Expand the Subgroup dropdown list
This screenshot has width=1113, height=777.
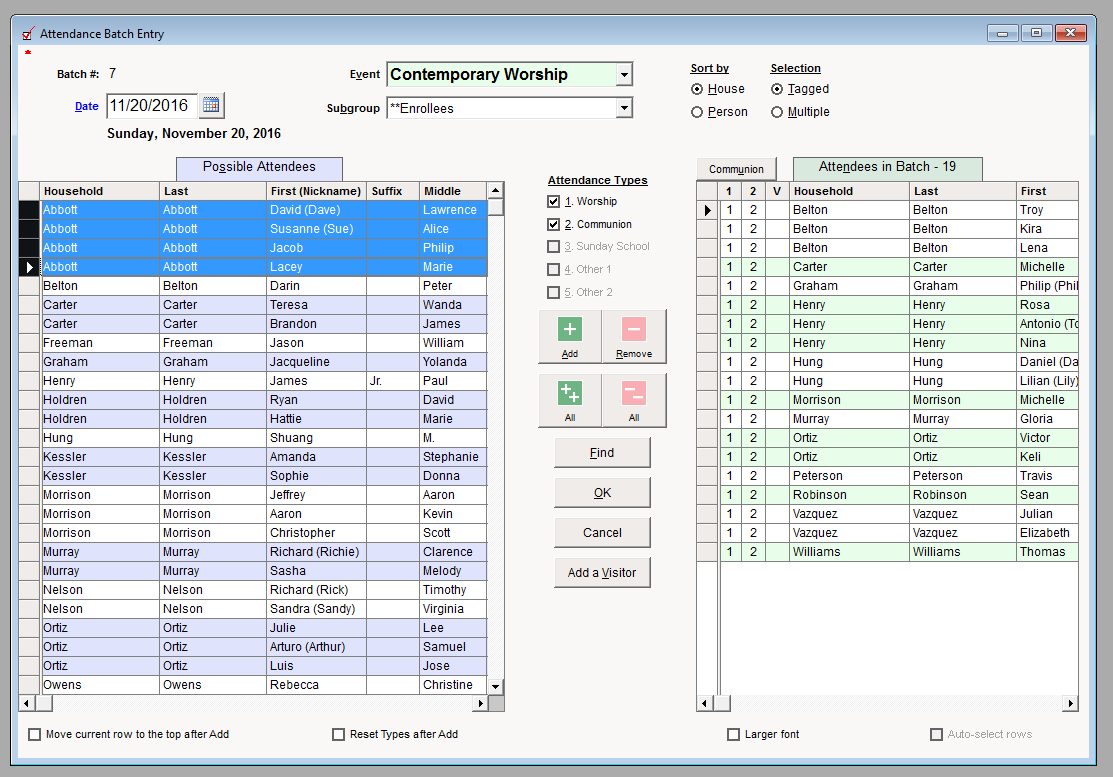(x=624, y=108)
